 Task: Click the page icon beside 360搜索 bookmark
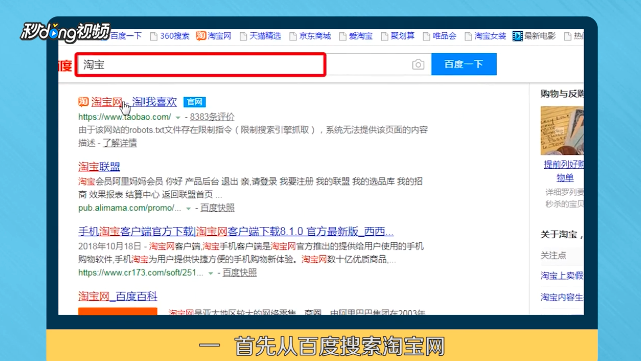(x=154, y=36)
